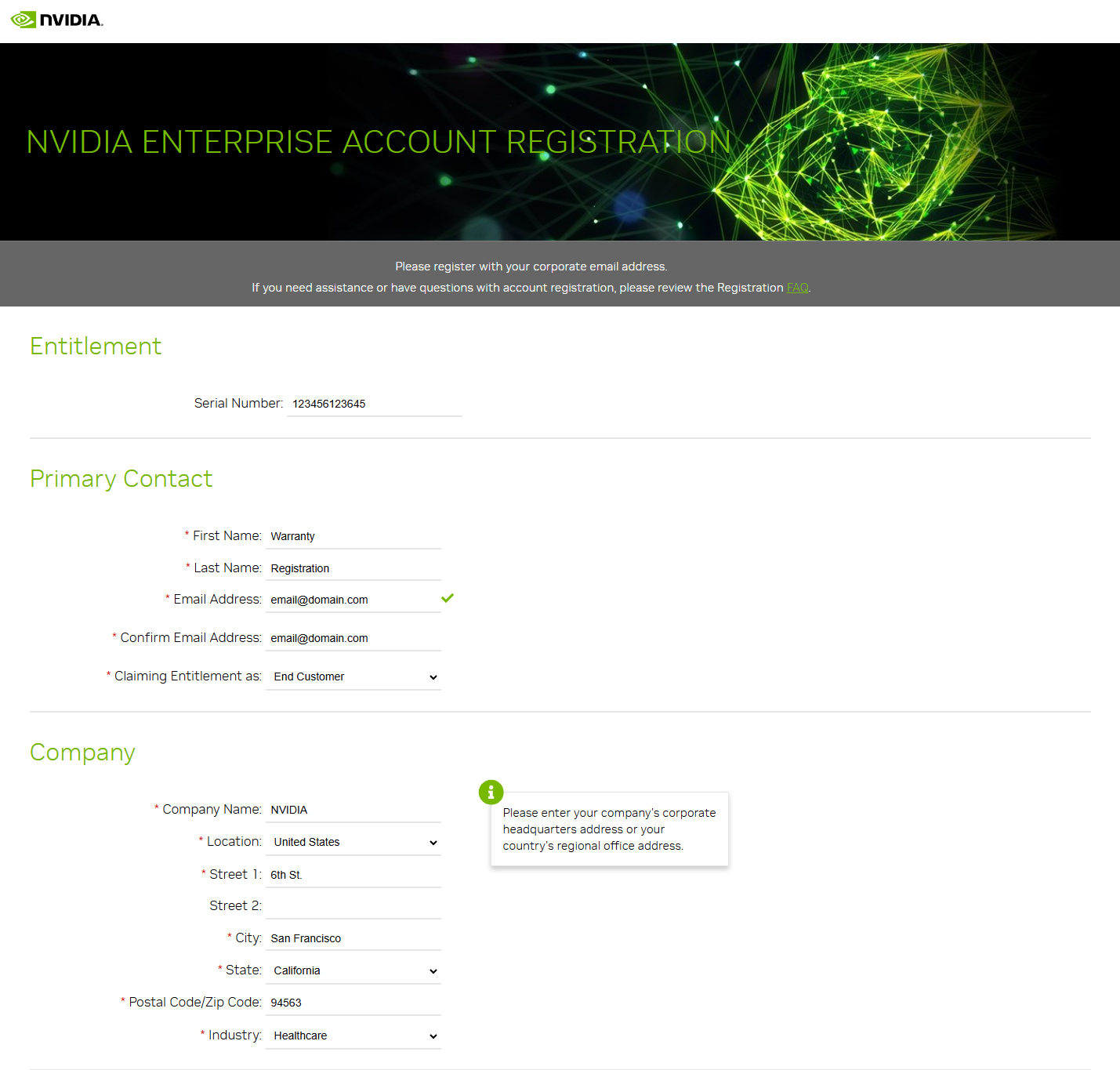Click the Postal Code/Zip Code field

(353, 1003)
